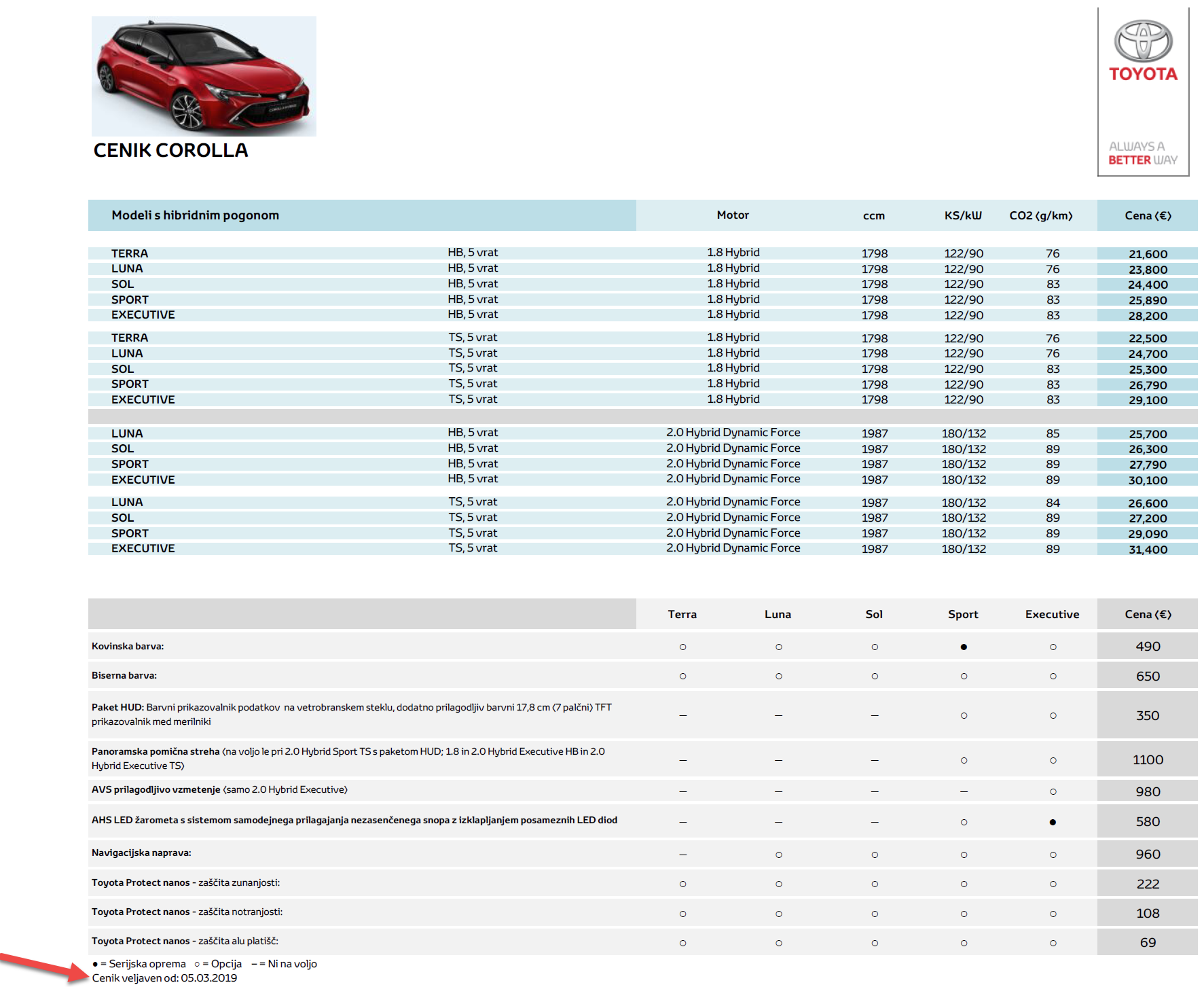
Task: Select the 'Modeli s hibridnim pogonom' header
Action: (x=196, y=215)
